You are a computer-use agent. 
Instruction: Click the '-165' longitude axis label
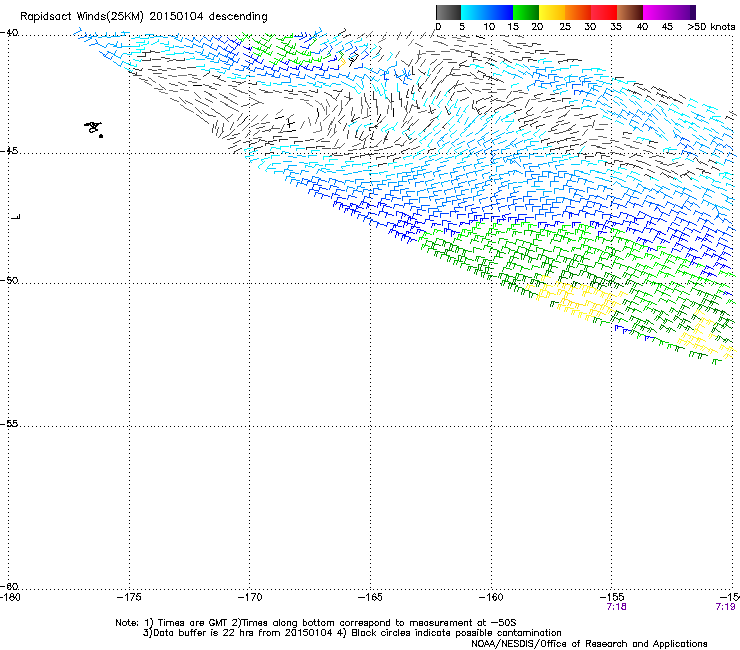[x=370, y=597]
